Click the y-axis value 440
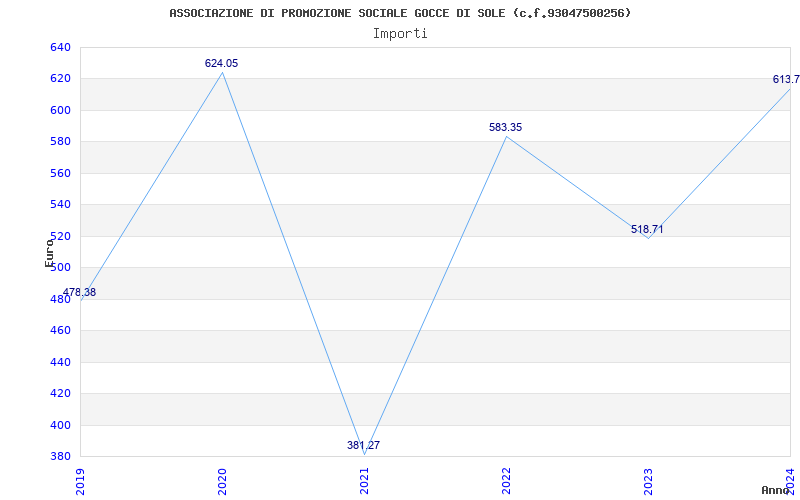Image resolution: width=800 pixels, height=500 pixels. click(60, 362)
